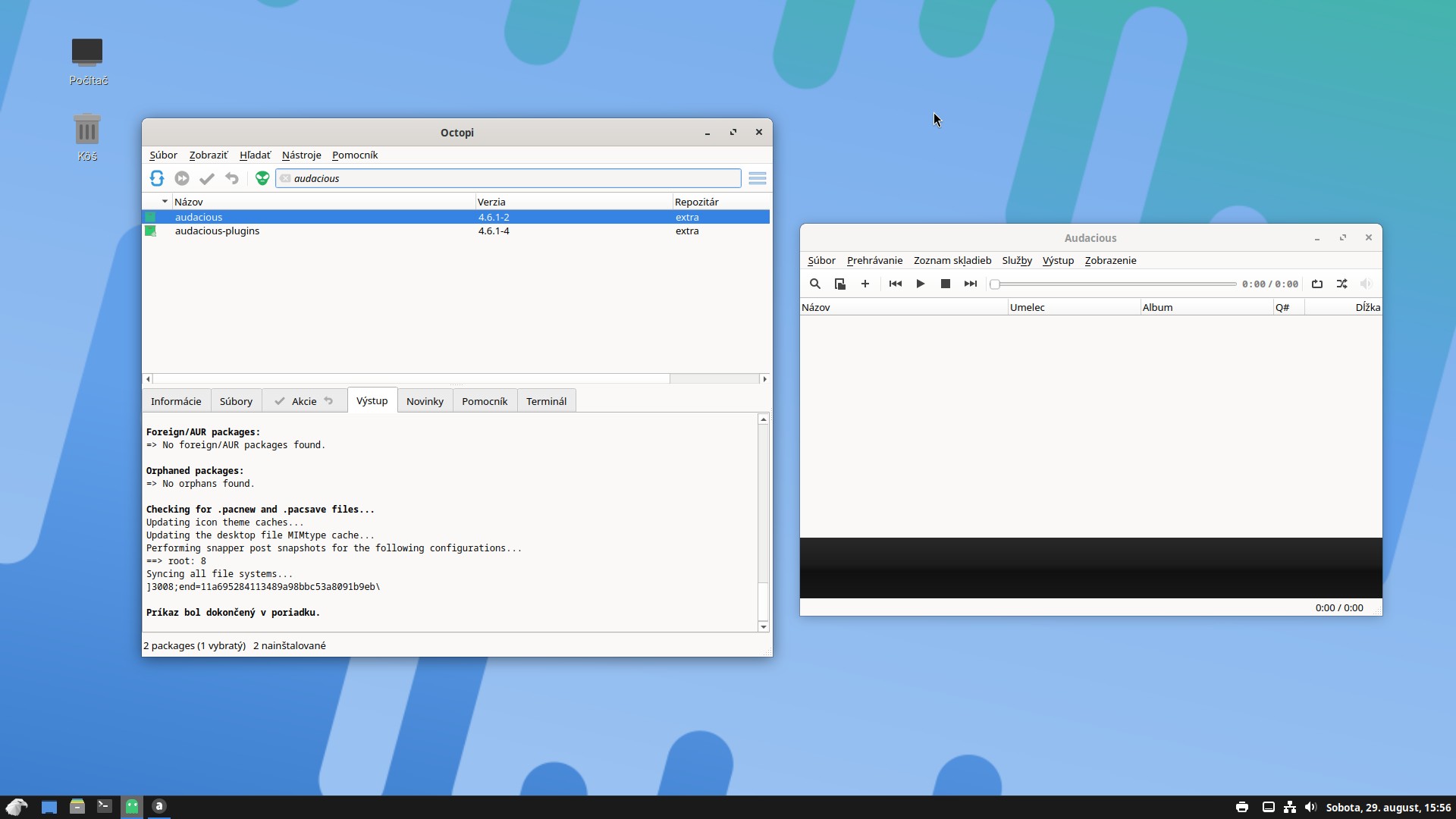Toggle shuffle mode in Audacious
Viewport: 1456px width, 819px height.
(1342, 284)
